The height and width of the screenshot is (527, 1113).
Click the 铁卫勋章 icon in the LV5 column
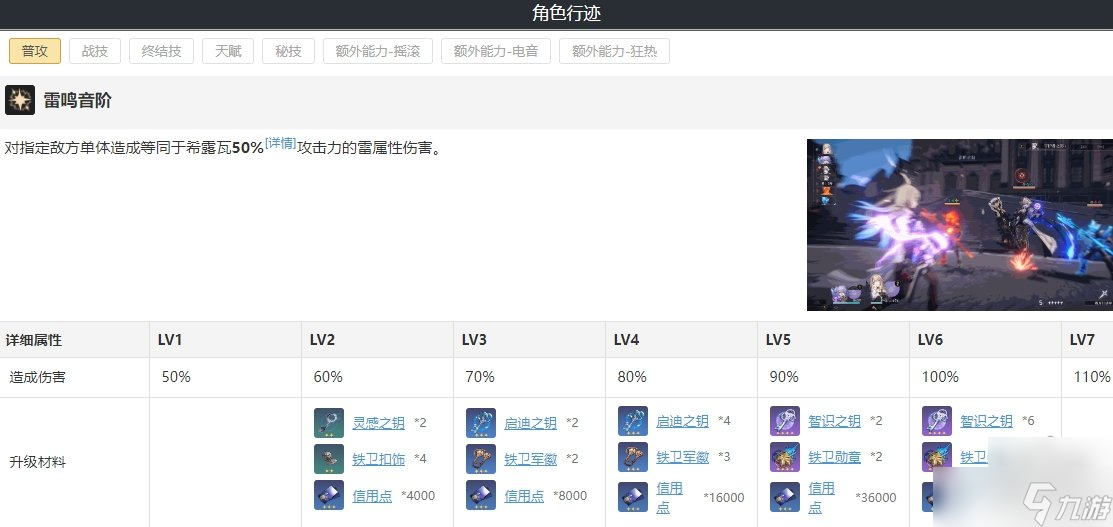[785, 458]
